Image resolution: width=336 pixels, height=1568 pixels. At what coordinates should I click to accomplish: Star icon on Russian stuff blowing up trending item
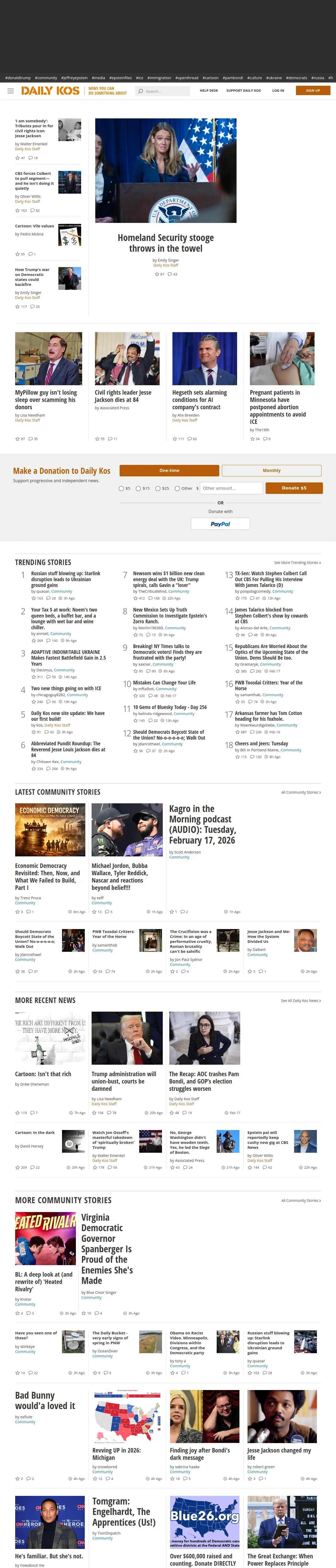coord(33,598)
